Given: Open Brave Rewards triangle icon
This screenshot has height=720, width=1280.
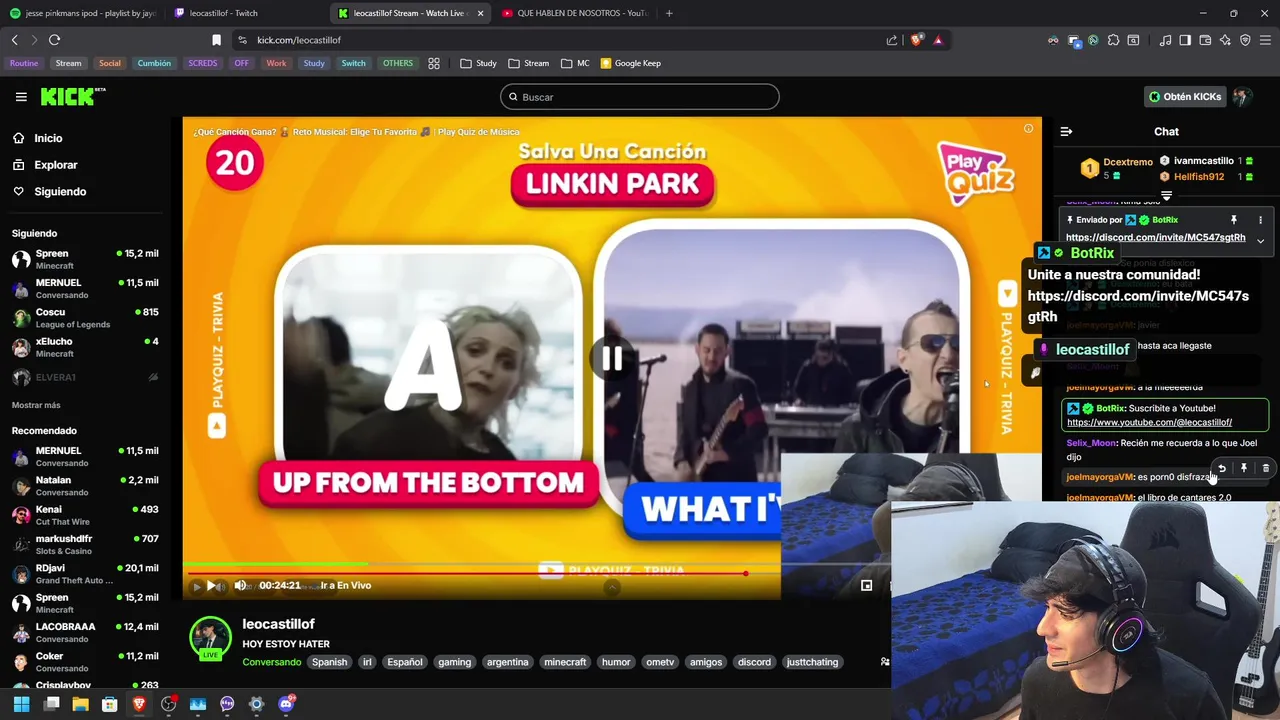Looking at the screenshot, I should (938, 40).
